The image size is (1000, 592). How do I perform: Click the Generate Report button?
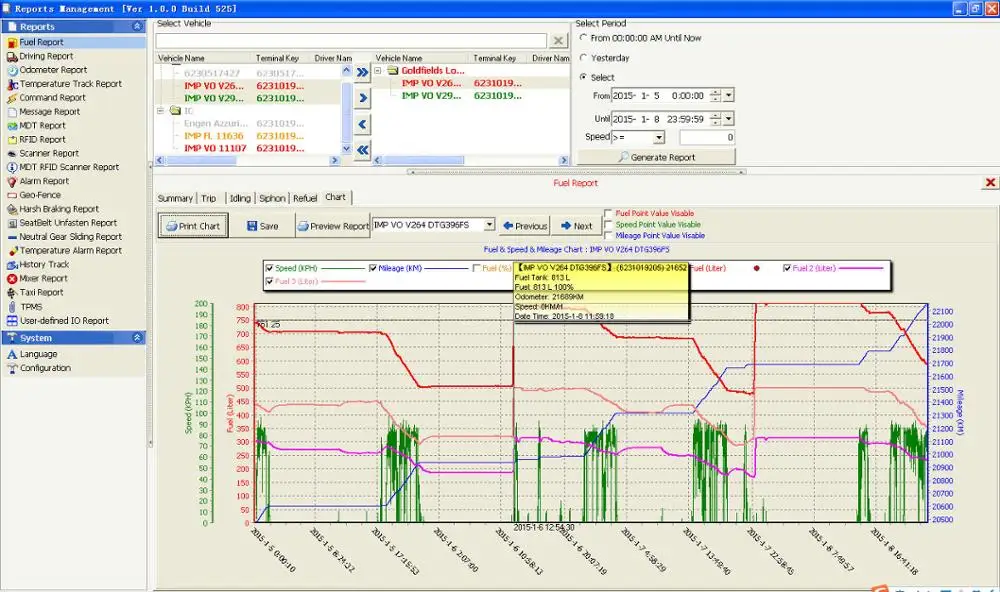tap(656, 157)
